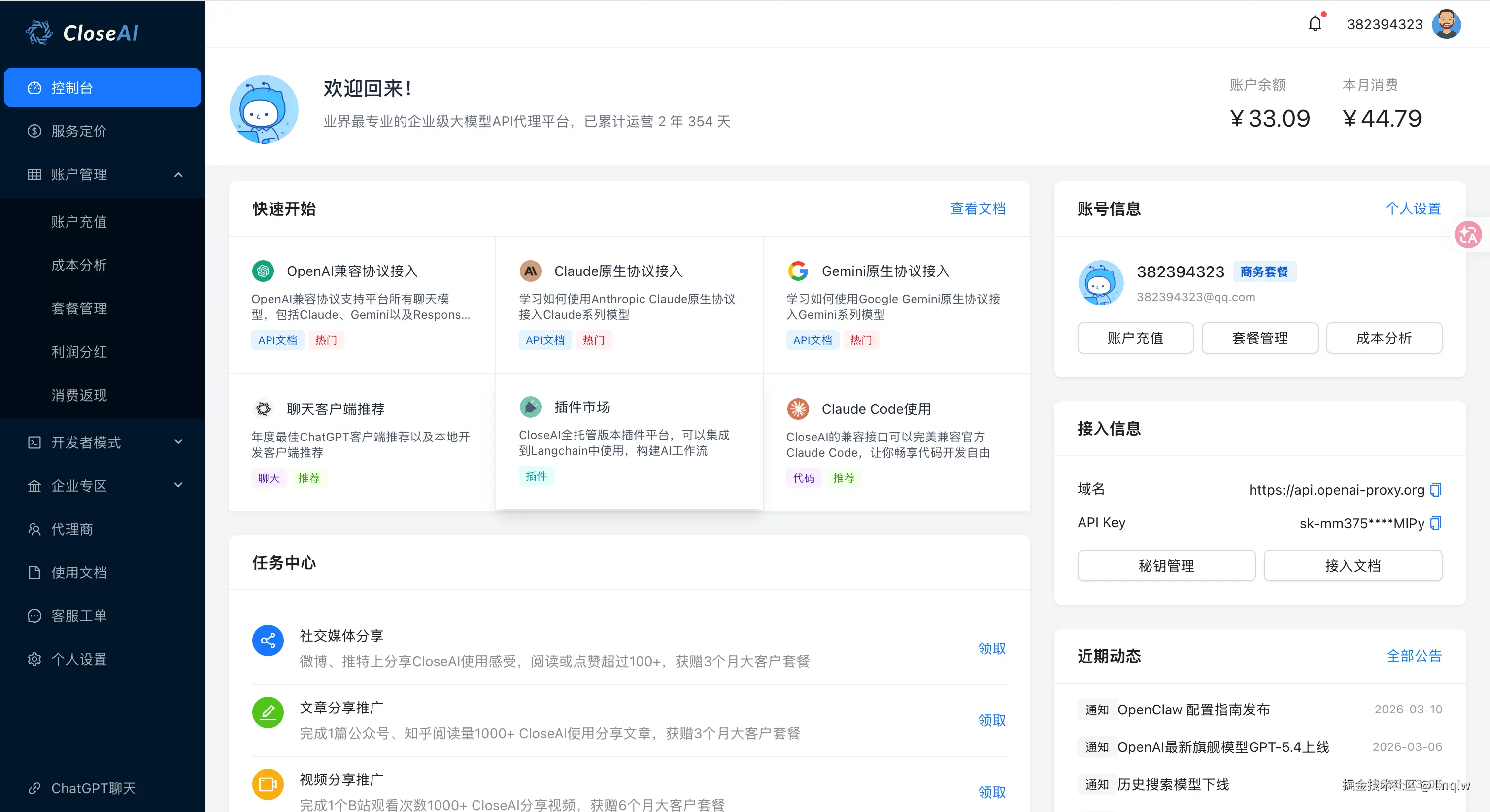1490x812 pixels.
Task: Open 客服工单 from the sidebar
Action: tap(79, 616)
